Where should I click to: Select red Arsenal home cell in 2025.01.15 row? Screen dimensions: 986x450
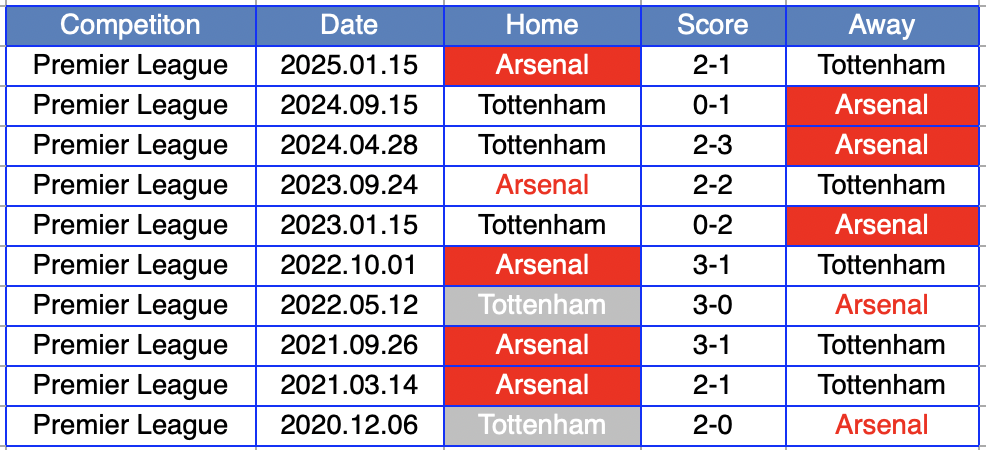click(x=542, y=65)
